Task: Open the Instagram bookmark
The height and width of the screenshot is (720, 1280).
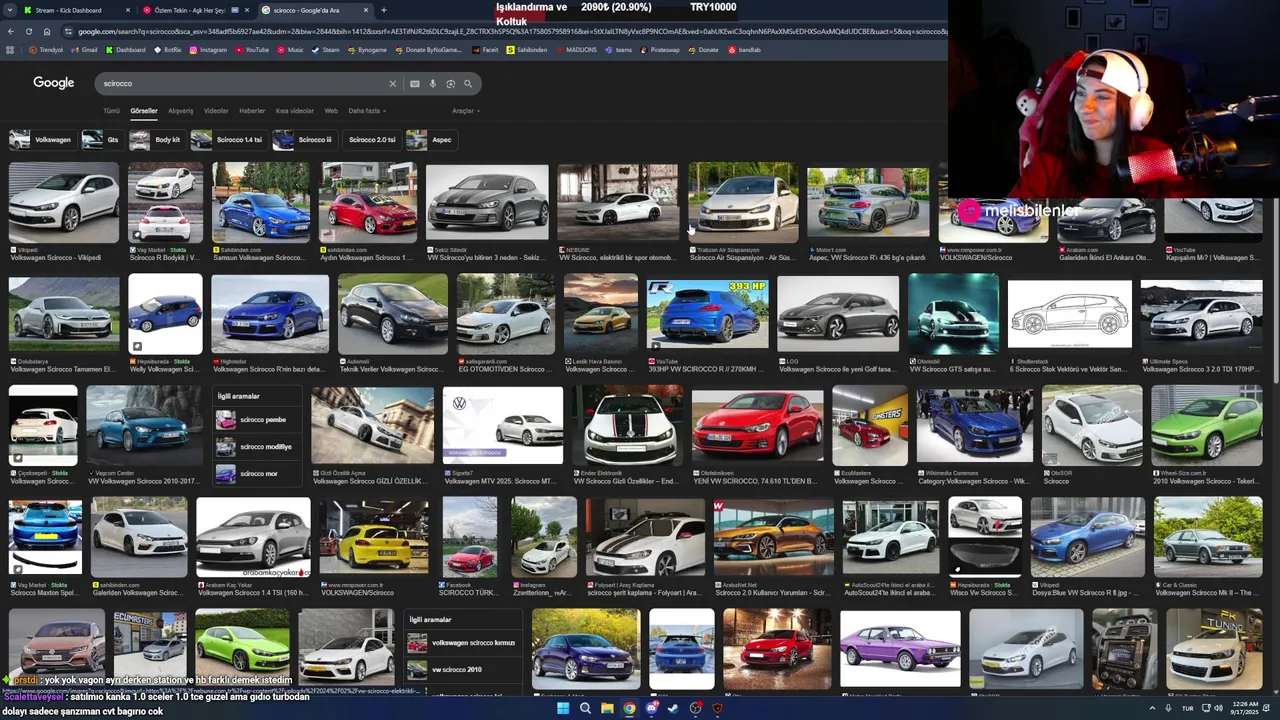Action: 208,50
